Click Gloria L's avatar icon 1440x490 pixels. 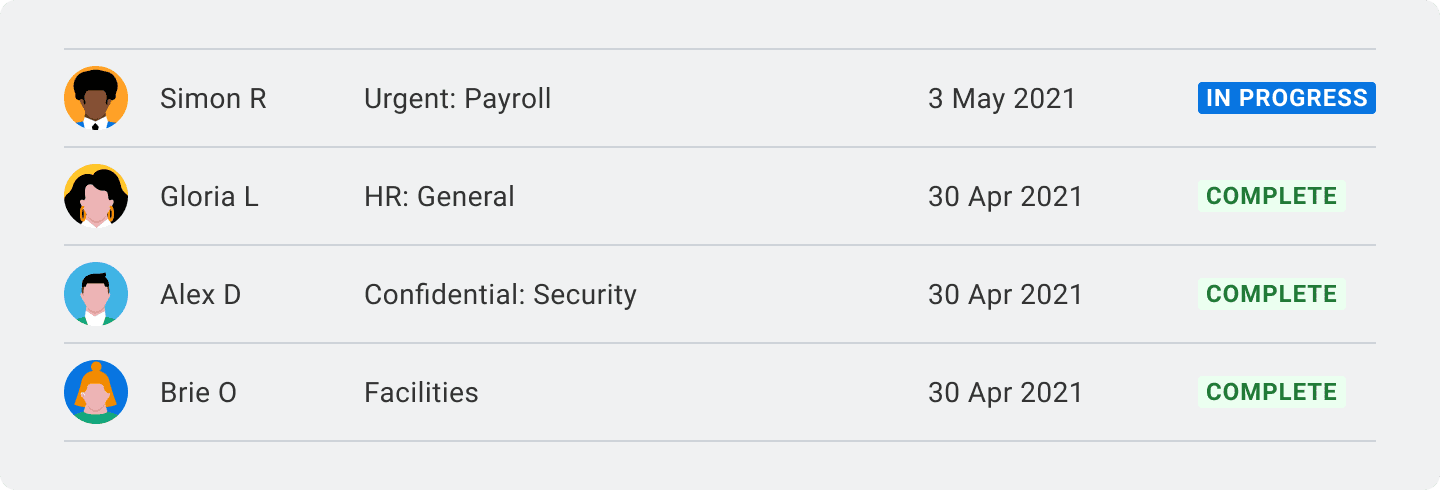click(96, 196)
